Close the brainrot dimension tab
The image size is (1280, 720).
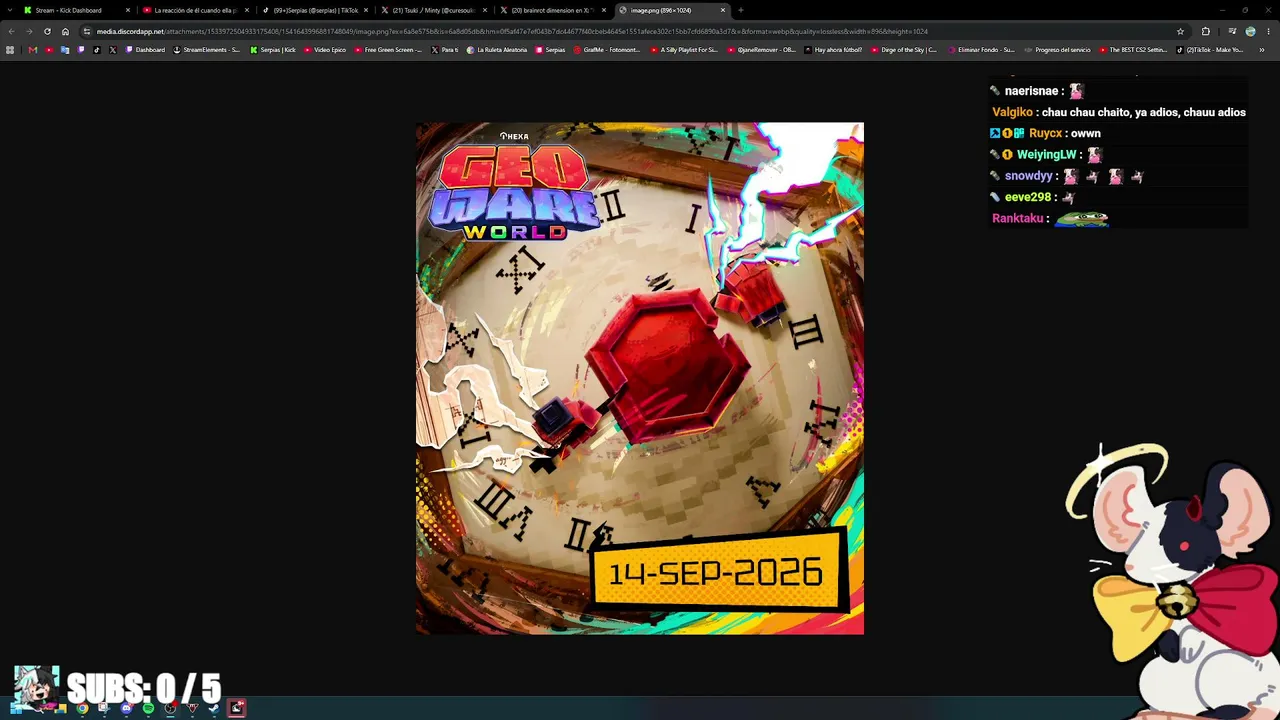(x=604, y=10)
